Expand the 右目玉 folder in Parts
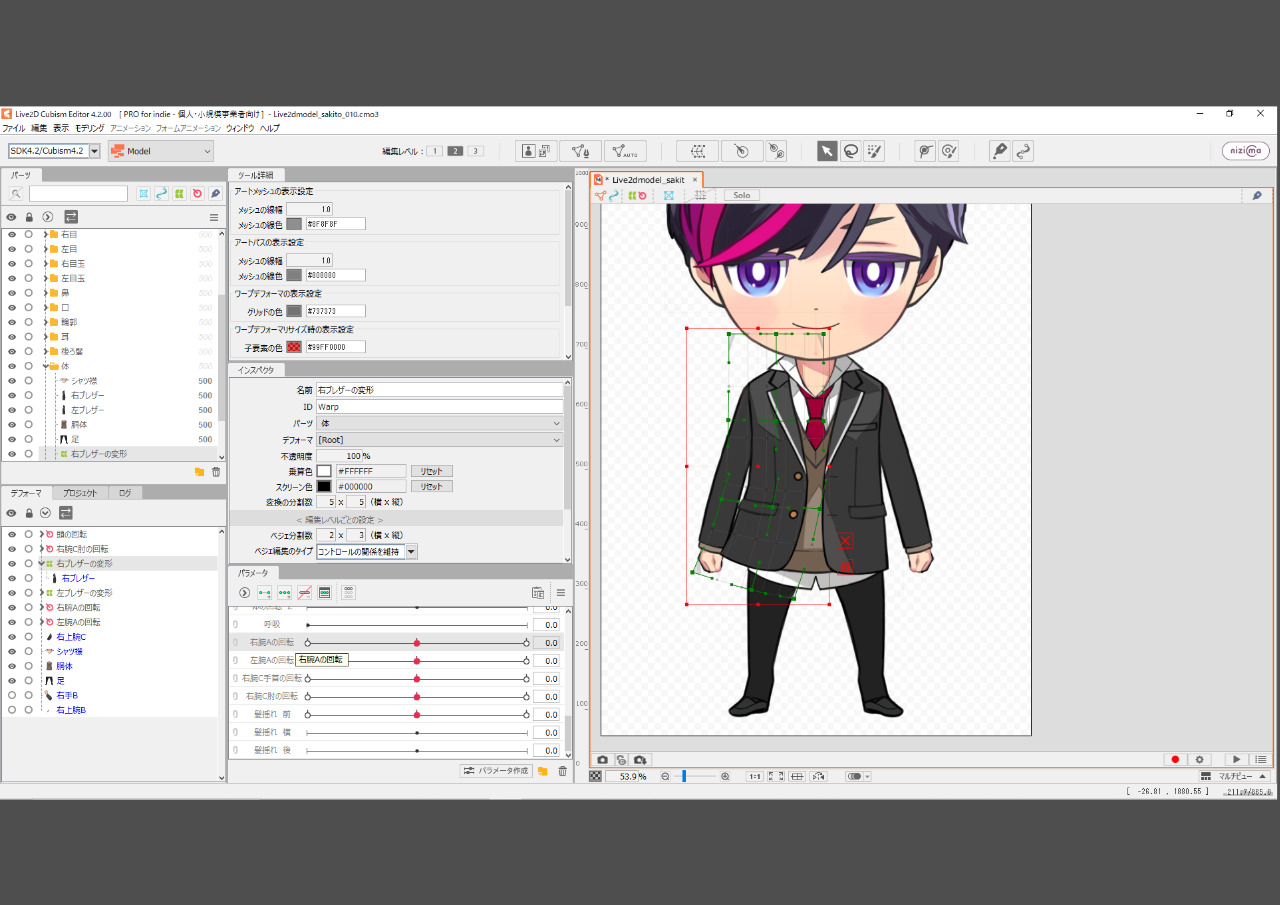Viewport: 1280px width, 905px height. (44, 263)
